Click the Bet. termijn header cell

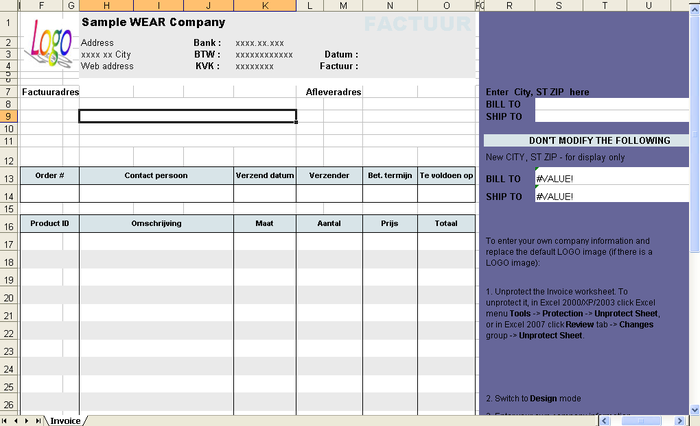[x=390, y=175]
